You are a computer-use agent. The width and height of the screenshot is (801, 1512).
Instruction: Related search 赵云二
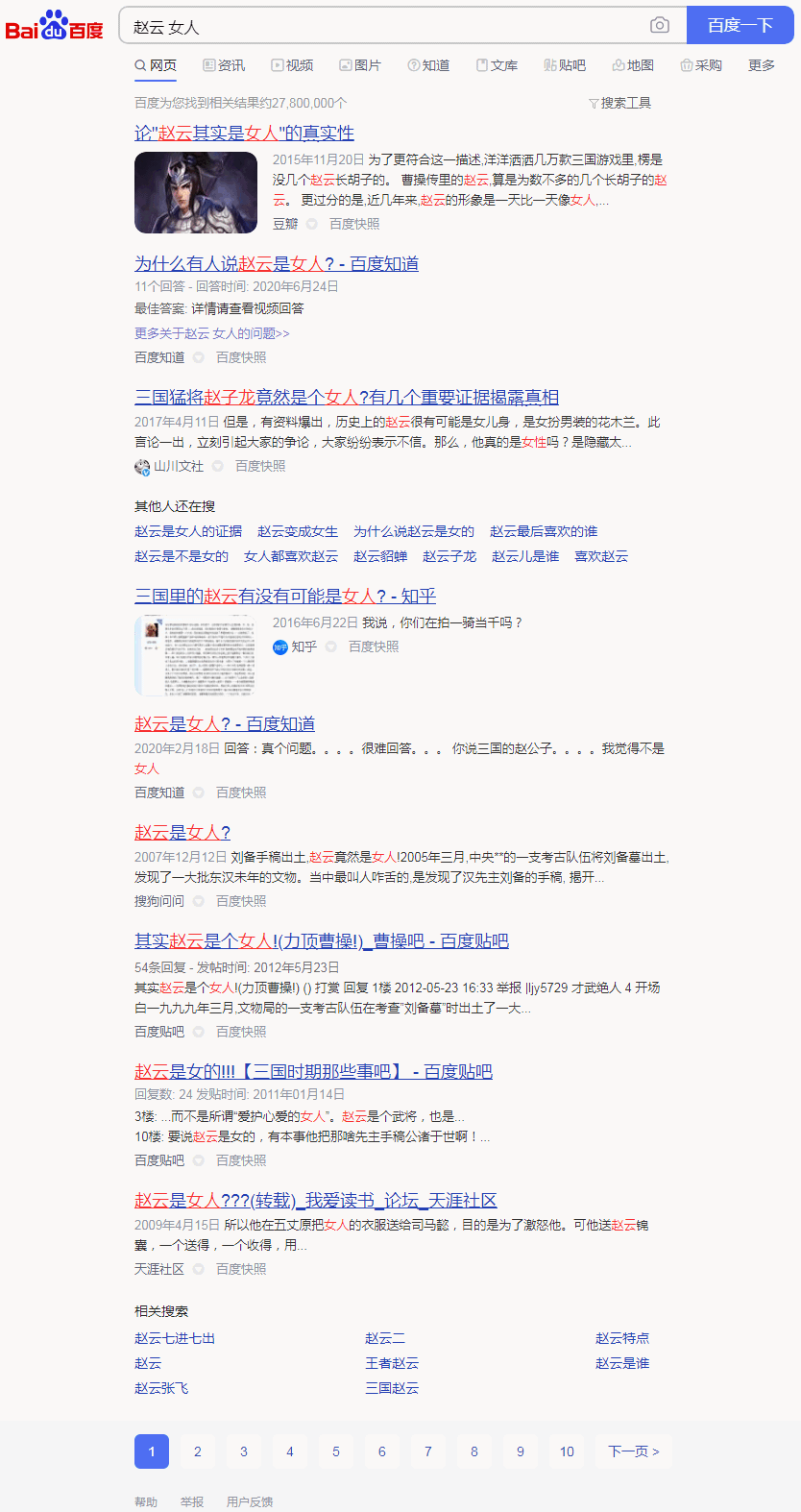pyautogui.click(x=385, y=1338)
